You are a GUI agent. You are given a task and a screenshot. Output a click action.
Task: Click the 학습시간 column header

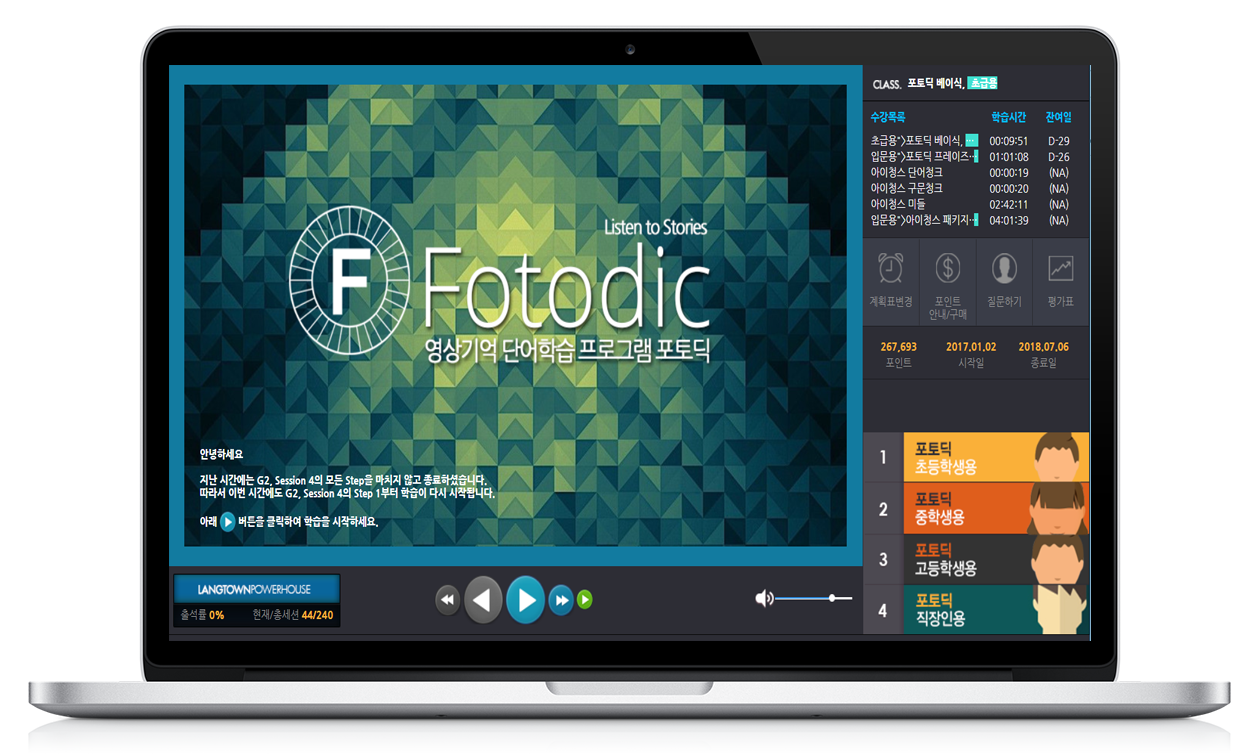tap(1008, 117)
